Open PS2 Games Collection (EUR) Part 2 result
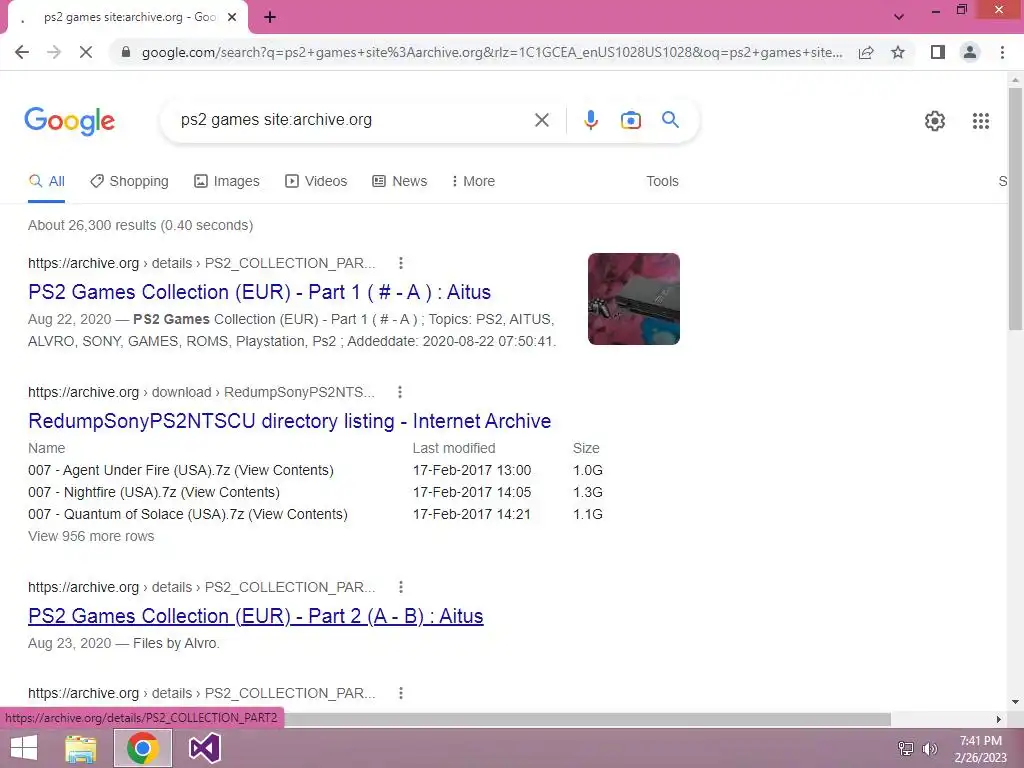The width and height of the screenshot is (1024, 768). pyautogui.click(x=255, y=616)
